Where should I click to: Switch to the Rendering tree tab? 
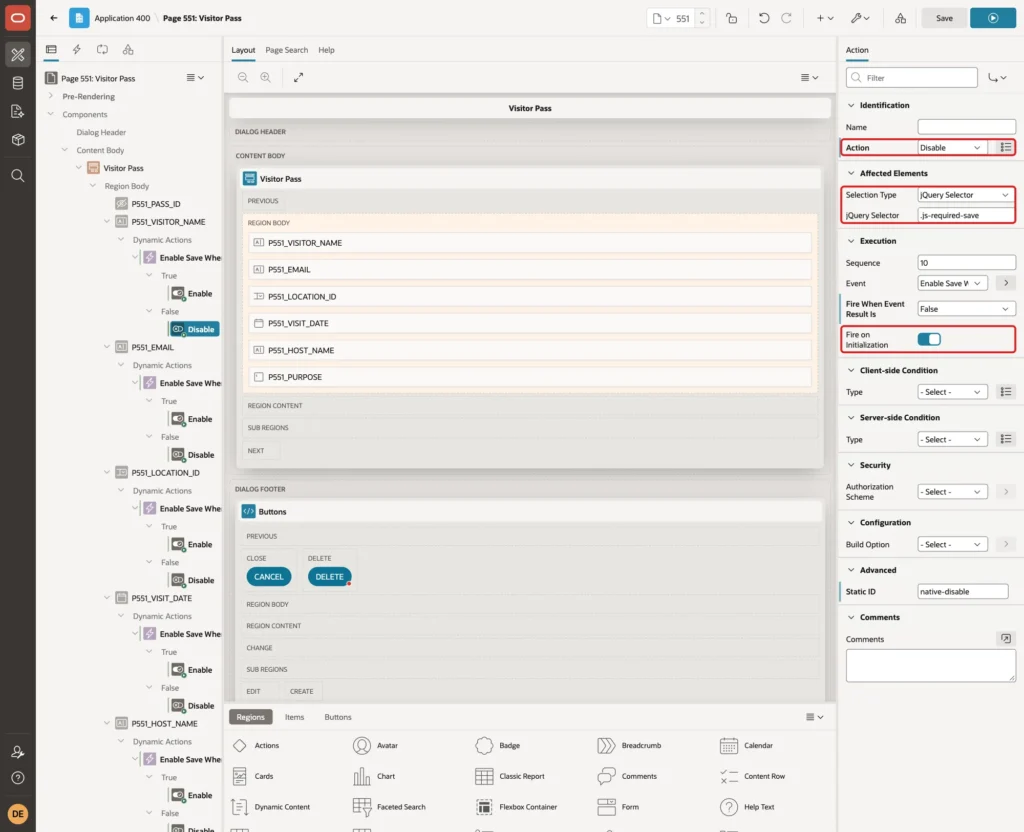[x=51, y=50]
